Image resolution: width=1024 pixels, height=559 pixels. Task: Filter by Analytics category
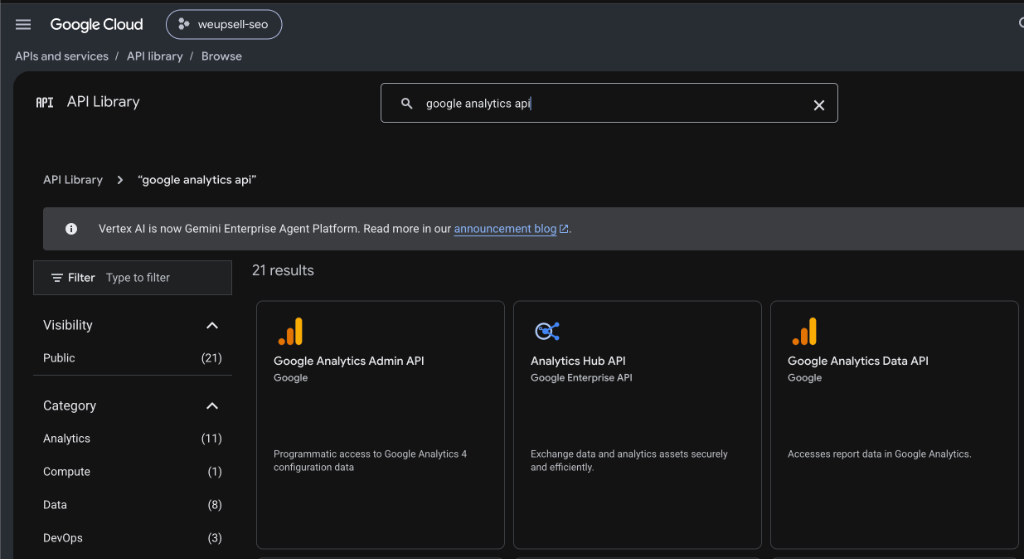(133, 438)
